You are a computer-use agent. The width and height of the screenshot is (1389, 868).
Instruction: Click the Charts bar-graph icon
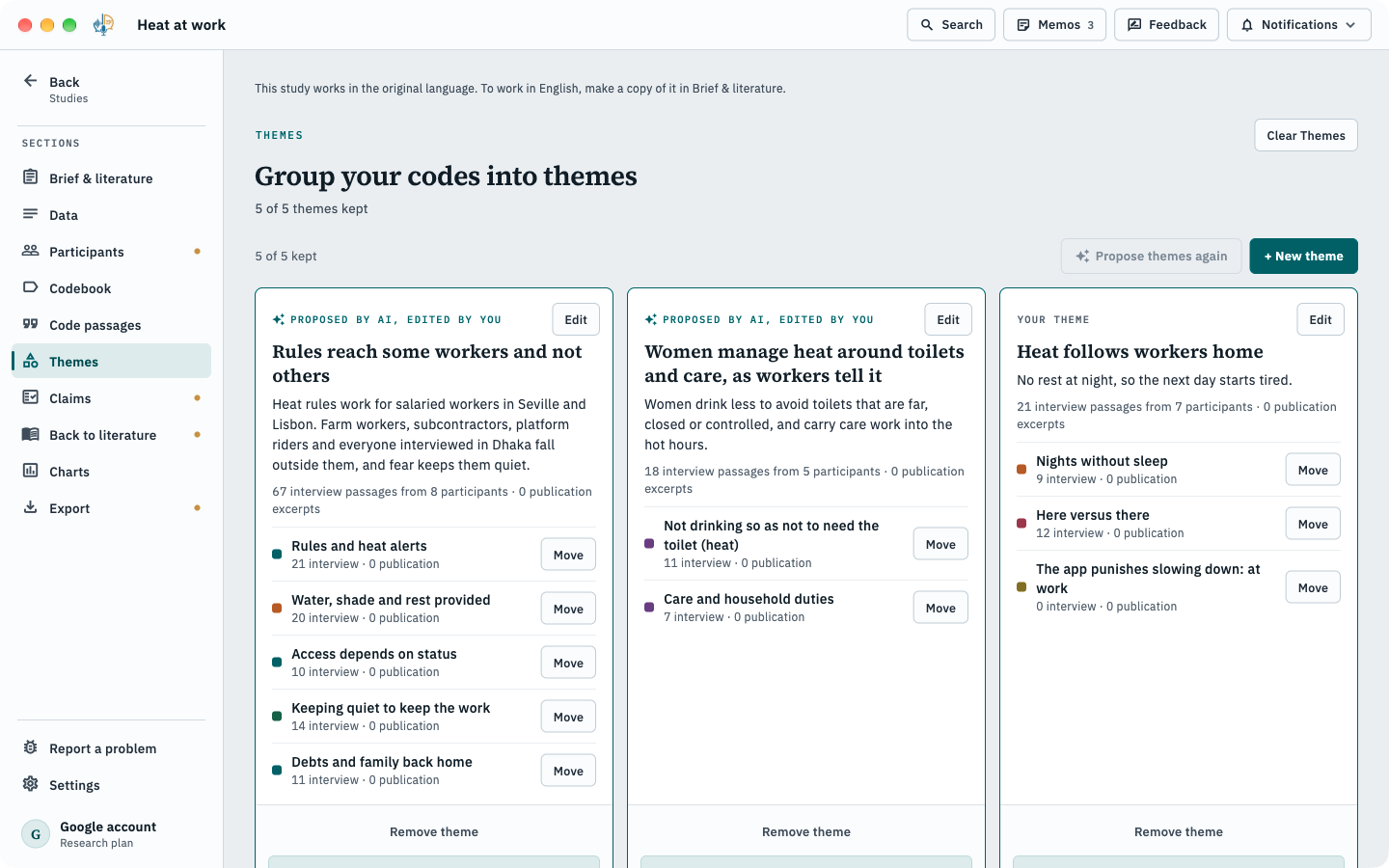click(x=30, y=471)
